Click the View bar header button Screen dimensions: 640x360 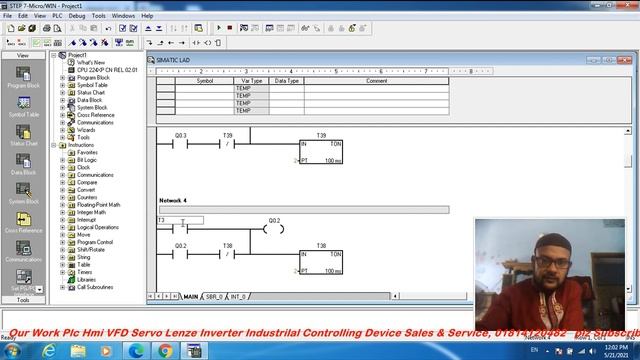coord(23,55)
